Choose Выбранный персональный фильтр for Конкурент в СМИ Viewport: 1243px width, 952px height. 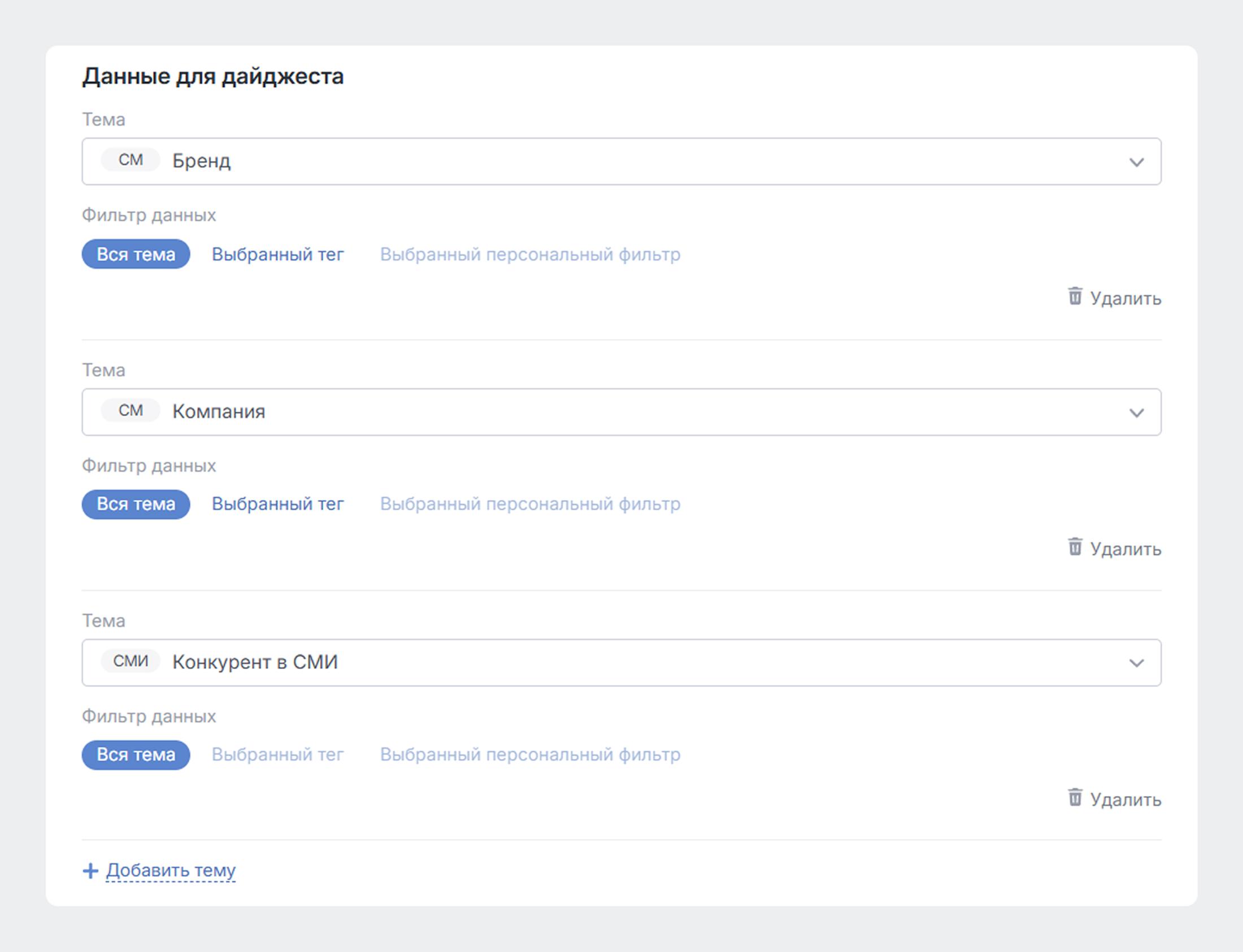coord(531,755)
